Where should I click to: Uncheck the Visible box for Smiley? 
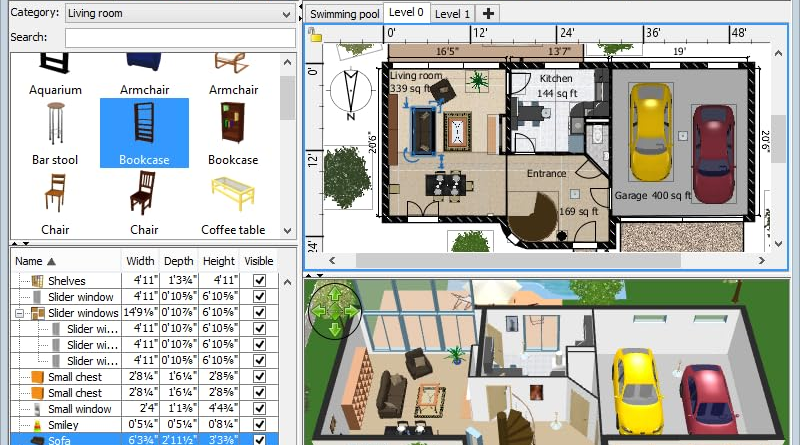260,424
